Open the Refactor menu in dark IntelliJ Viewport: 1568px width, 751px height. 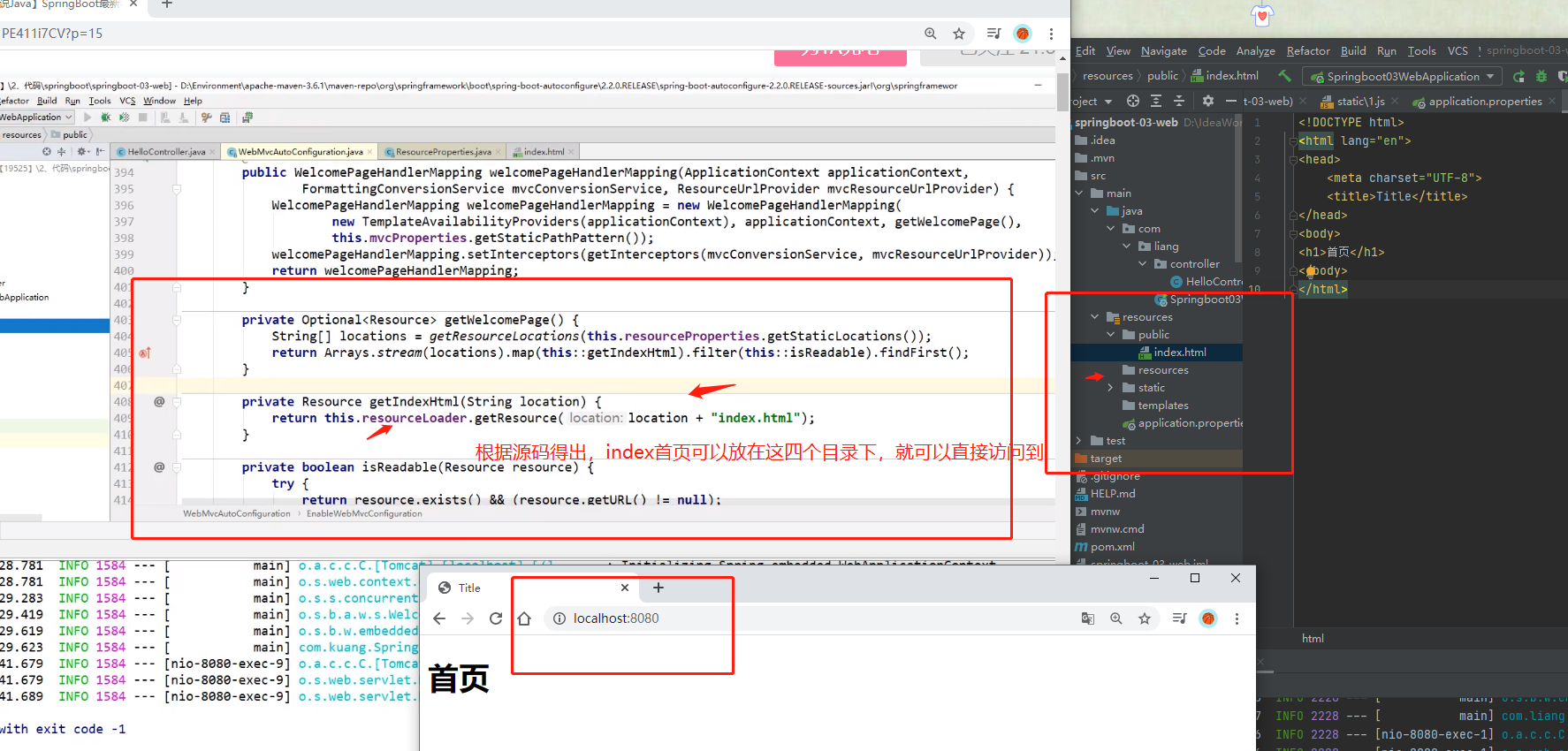[1308, 51]
